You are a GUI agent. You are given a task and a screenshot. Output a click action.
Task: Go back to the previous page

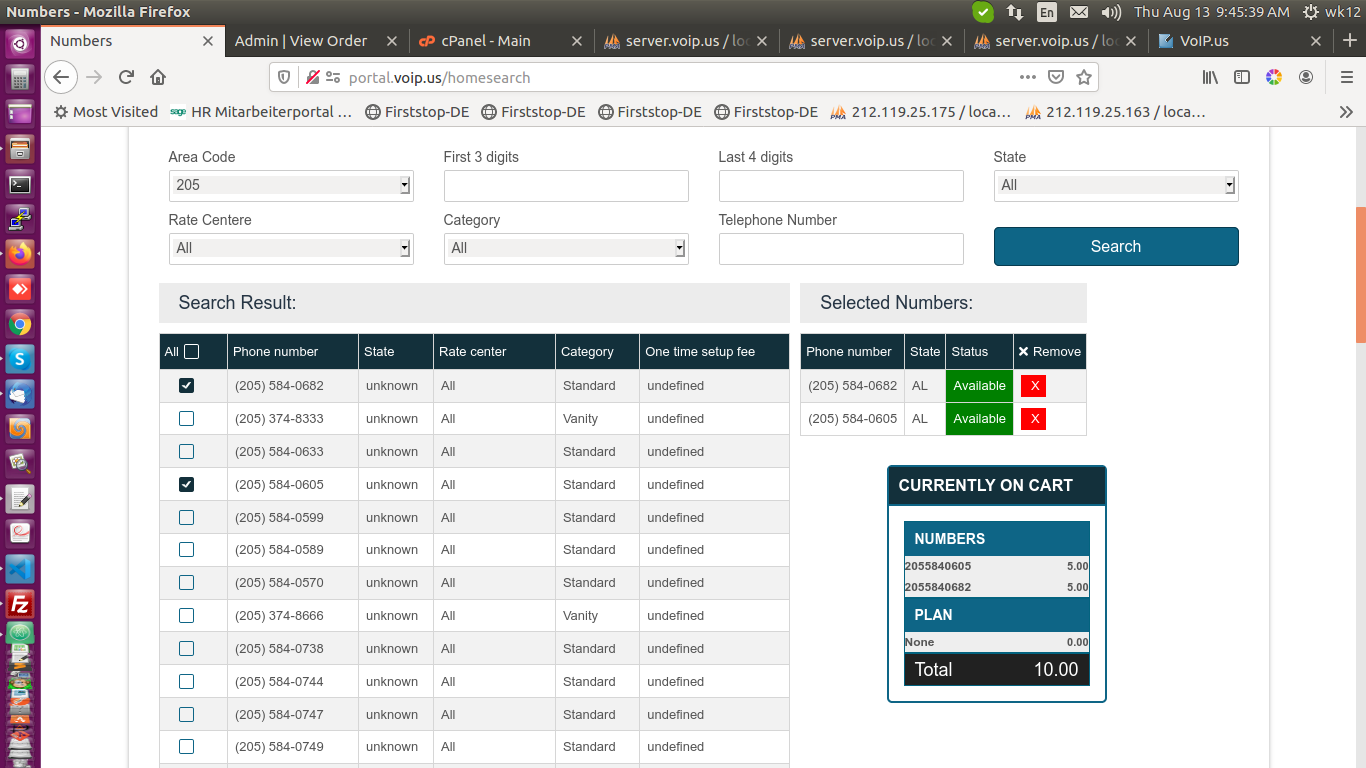pos(61,77)
